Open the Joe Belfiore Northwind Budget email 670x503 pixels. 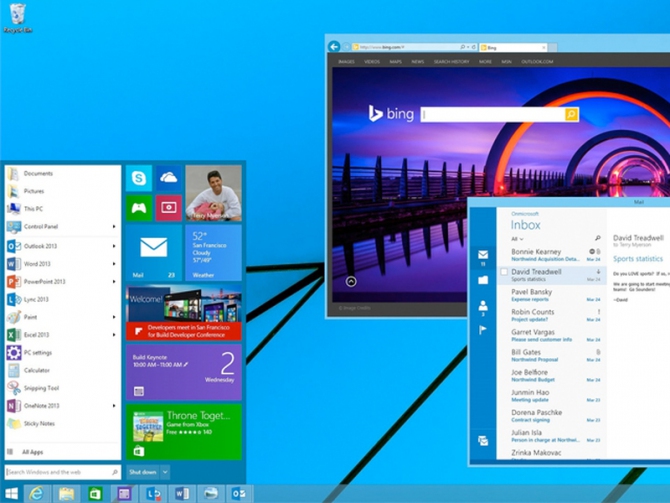point(551,376)
